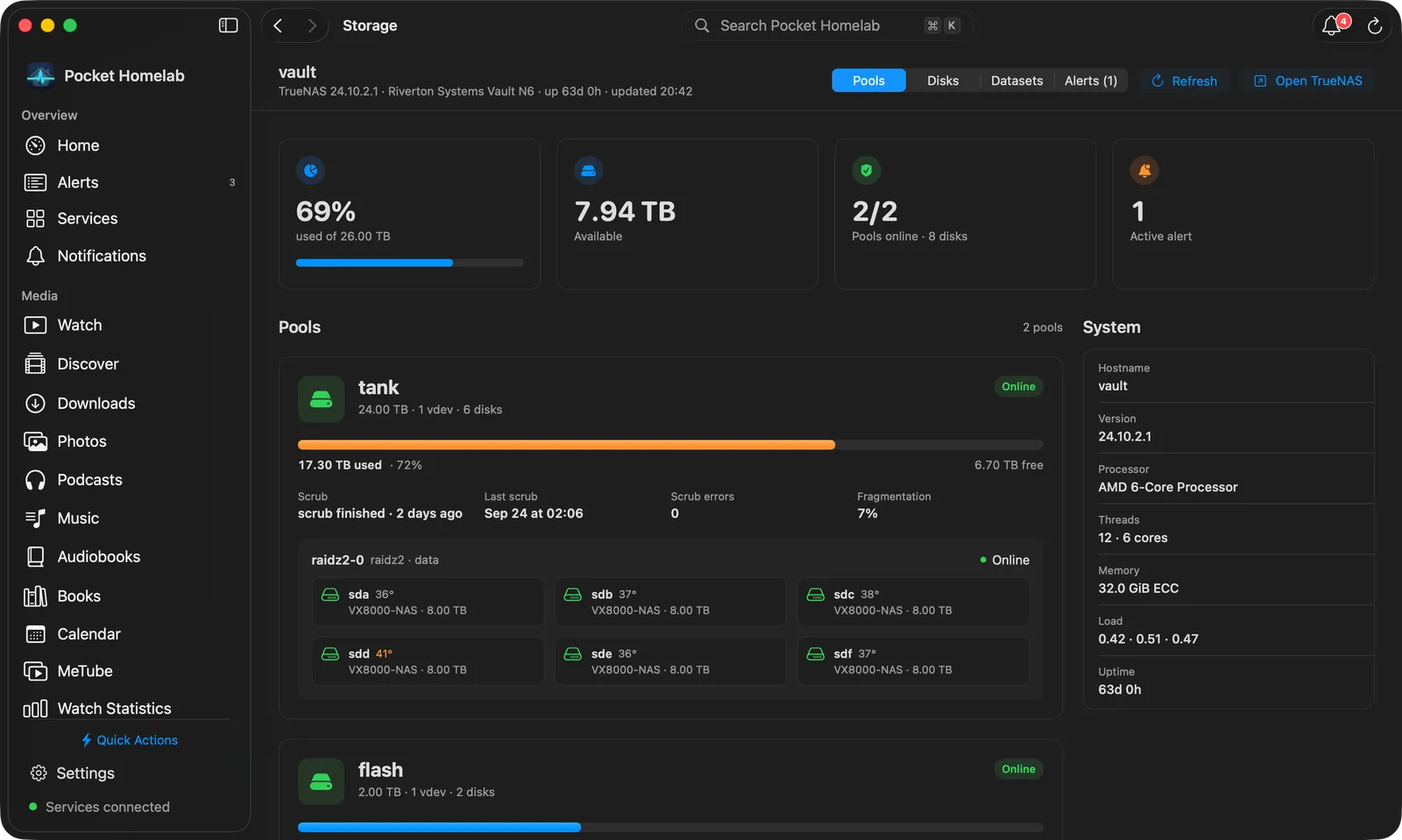
Task: Click the tank pool usage bar
Action: [x=670, y=445]
